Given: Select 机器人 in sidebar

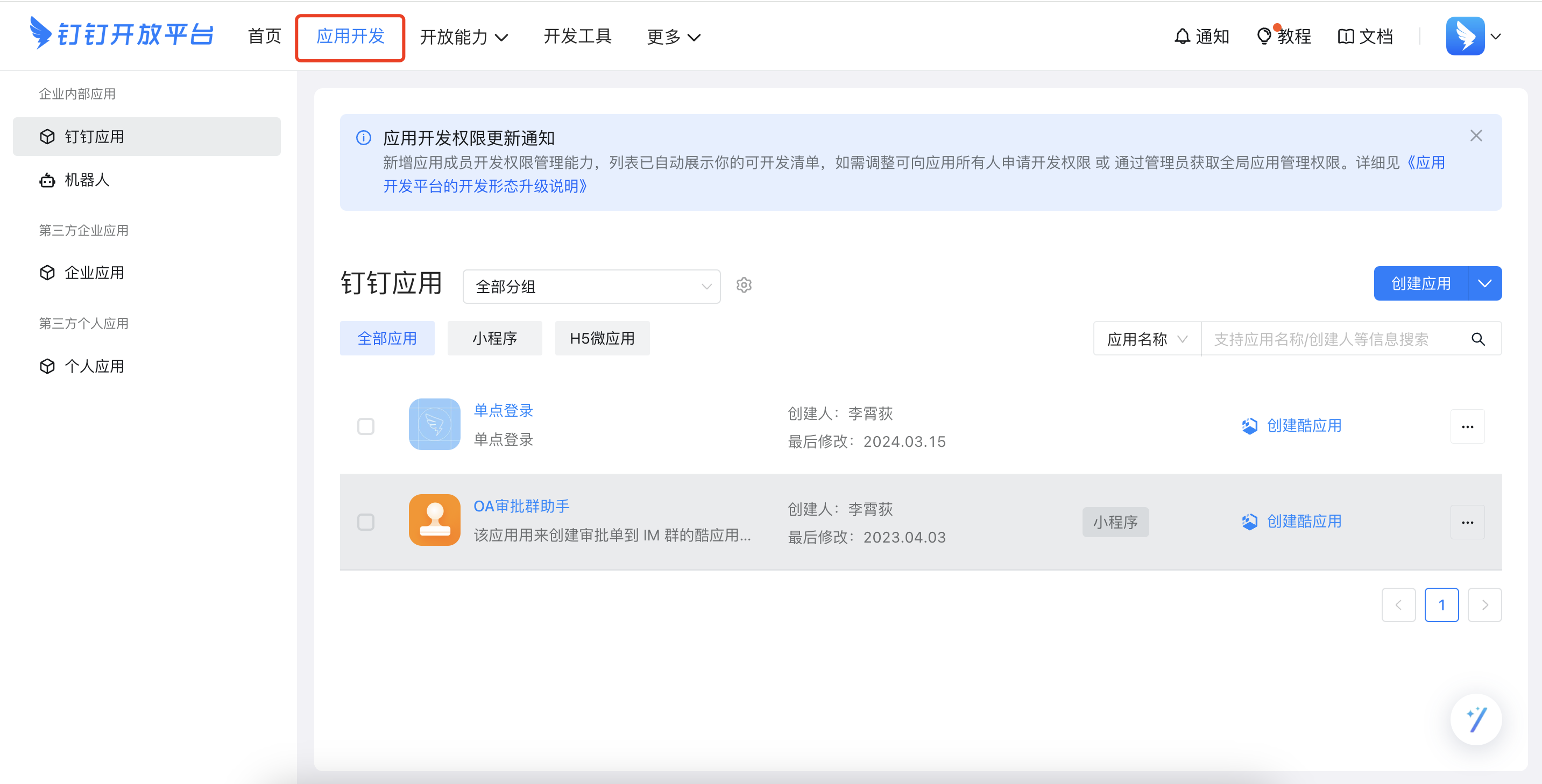Looking at the screenshot, I should 147,180.
